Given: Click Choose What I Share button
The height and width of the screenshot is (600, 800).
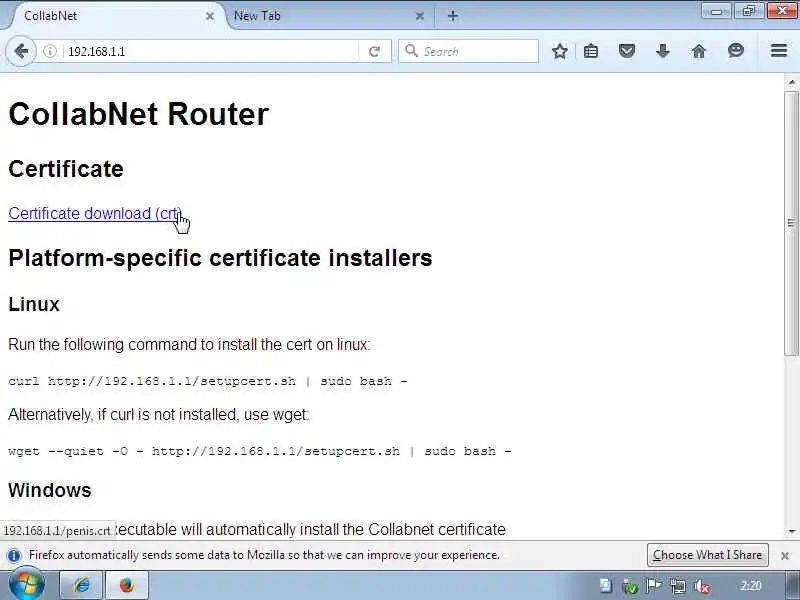Looking at the screenshot, I should [708, 555].
